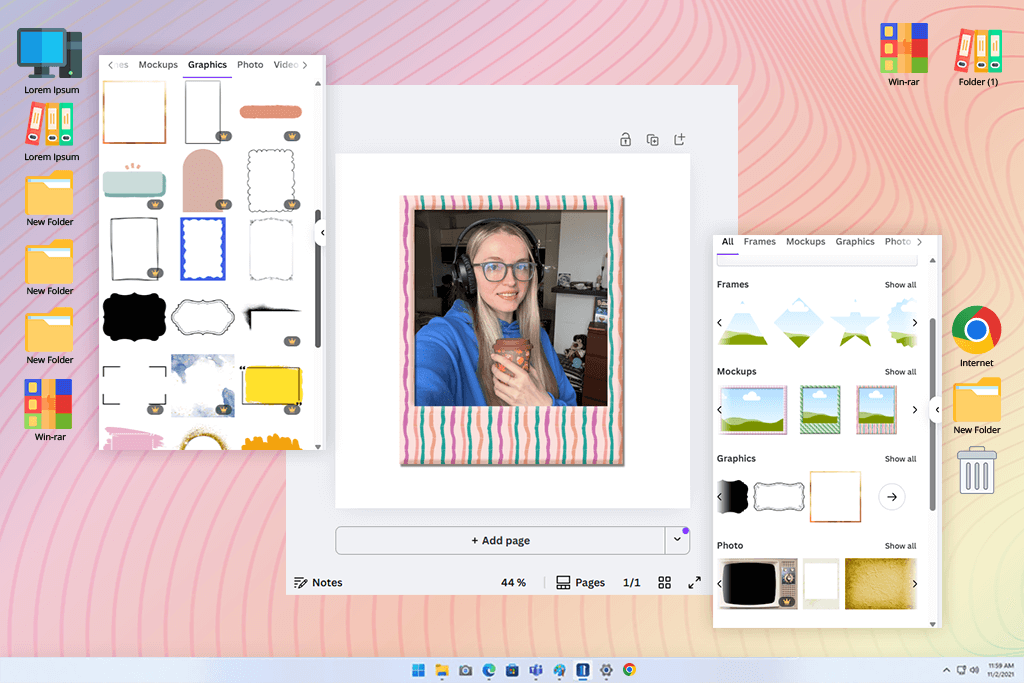Choose the blue watercolor texture graphic
The image size is (1024, 683).
[202, 385]
